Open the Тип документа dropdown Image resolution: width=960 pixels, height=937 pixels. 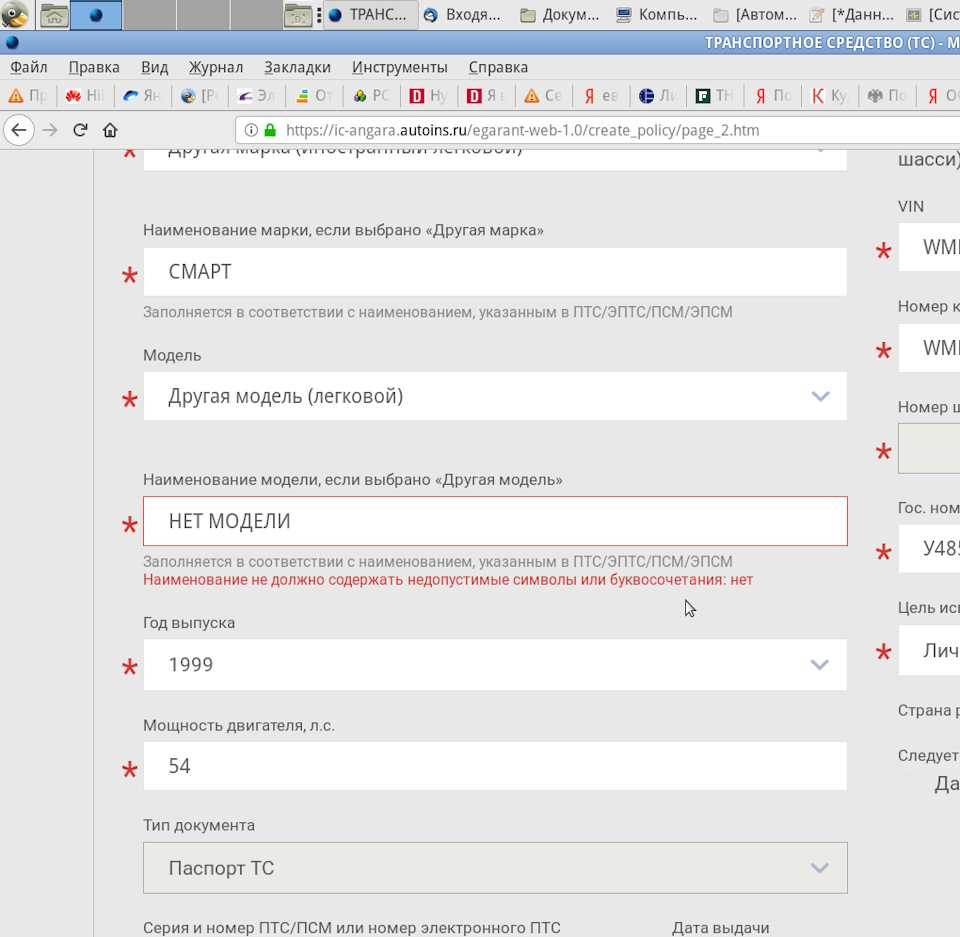[x=495, y=868]
